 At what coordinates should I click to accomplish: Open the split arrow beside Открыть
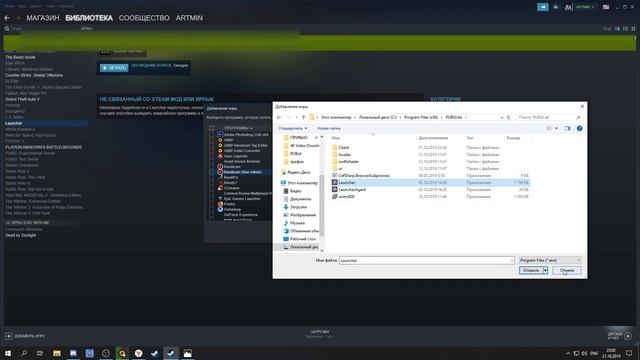tap(545, 270)
